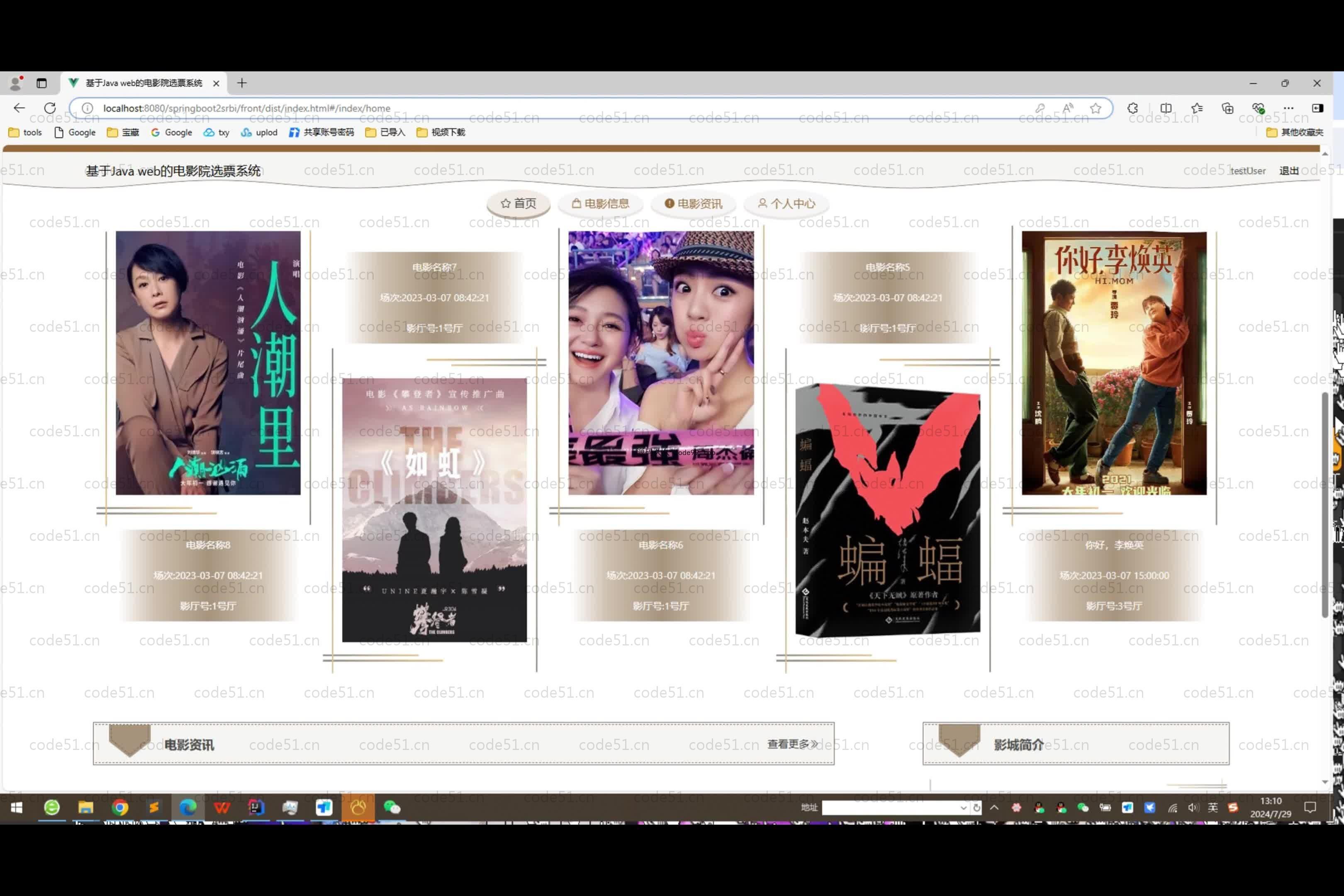Click the 电影资讯 section heading
Image resolution: width=1344 pixels, height=896 pixels.
pos(189,745)
